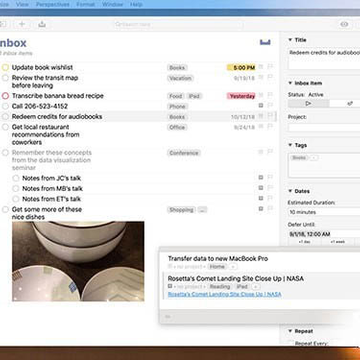Collapse the Title section in inspector

click(290, 40)
